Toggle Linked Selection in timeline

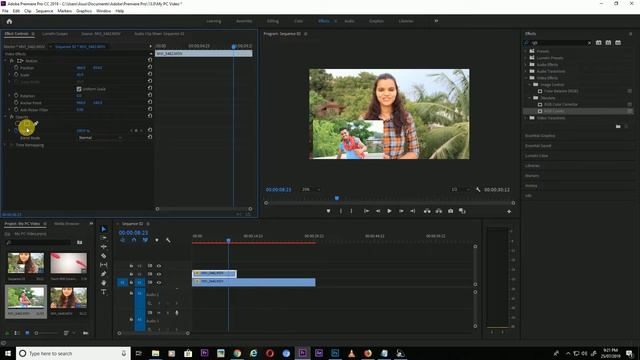145,240
